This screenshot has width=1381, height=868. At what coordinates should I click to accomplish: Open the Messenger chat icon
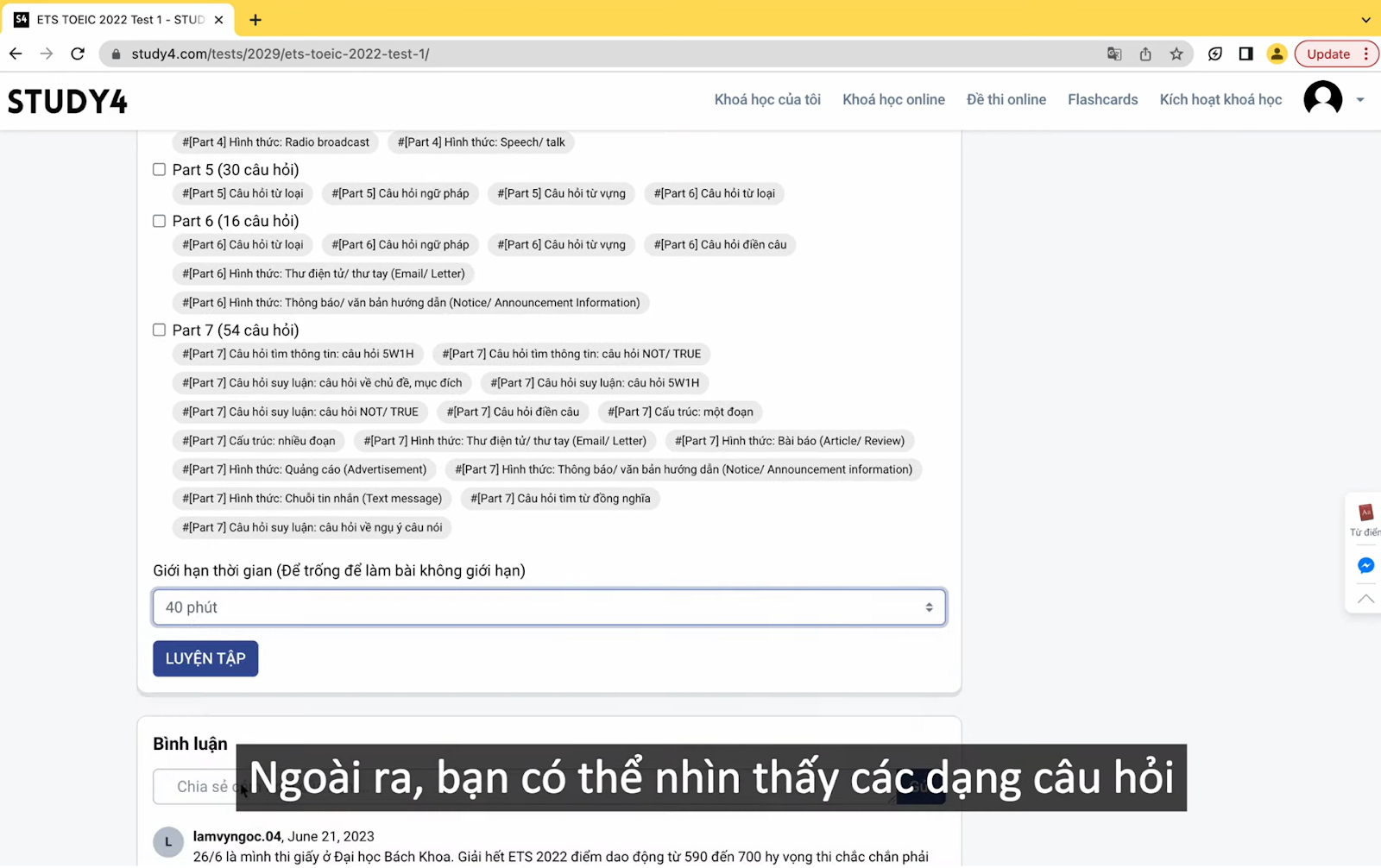(1365, 566)
